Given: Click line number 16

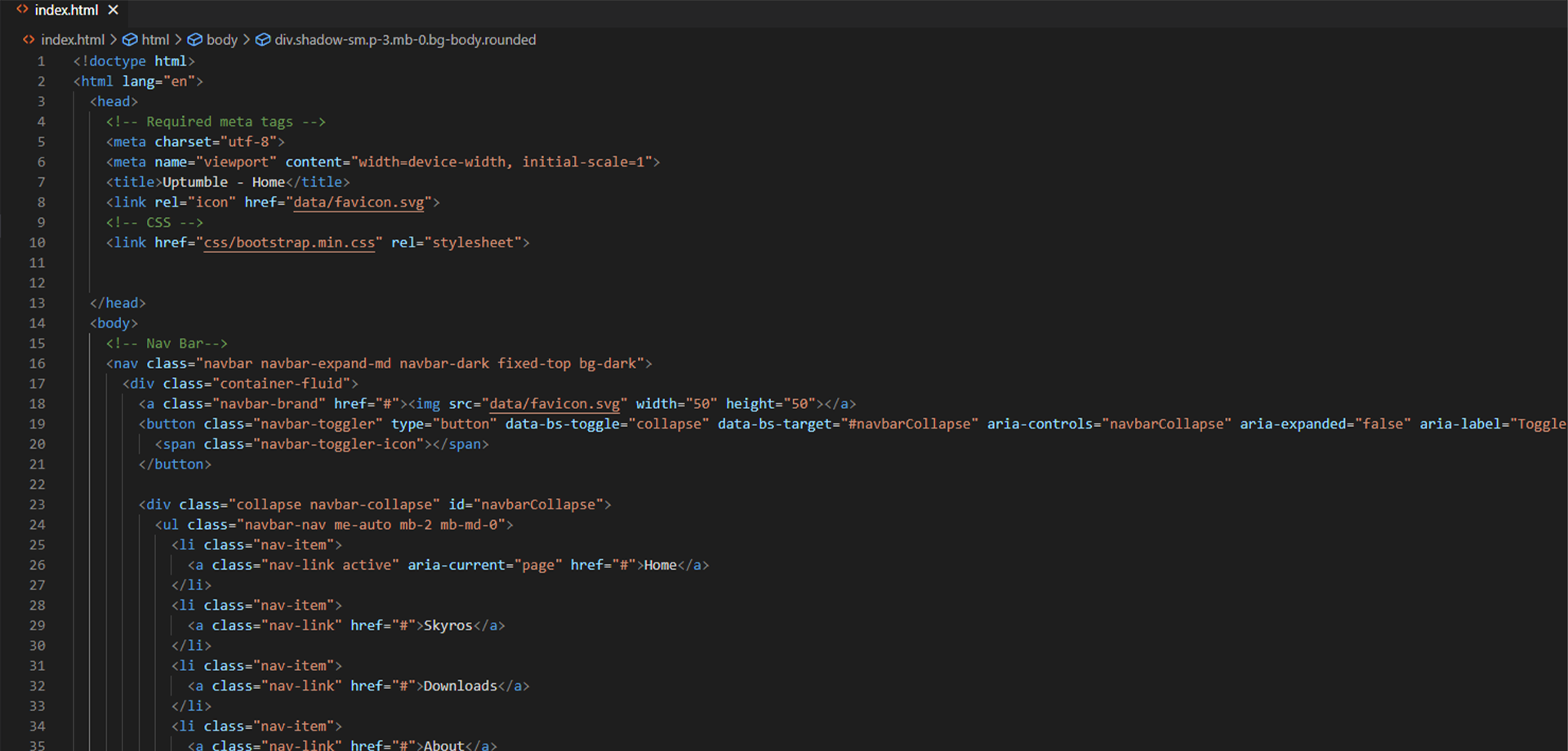Looking at the screenshot, I should pos(38,364).
